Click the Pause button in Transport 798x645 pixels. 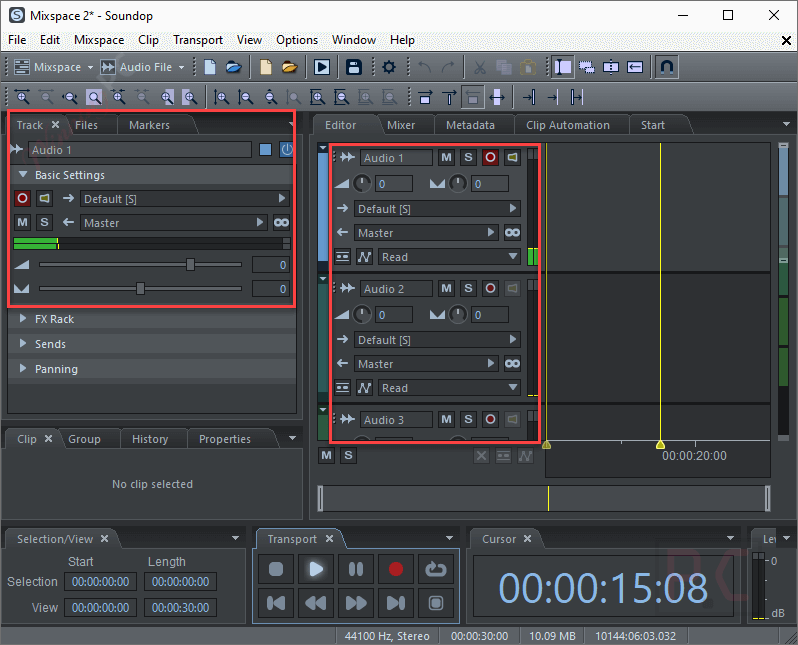tap(356, 569)
